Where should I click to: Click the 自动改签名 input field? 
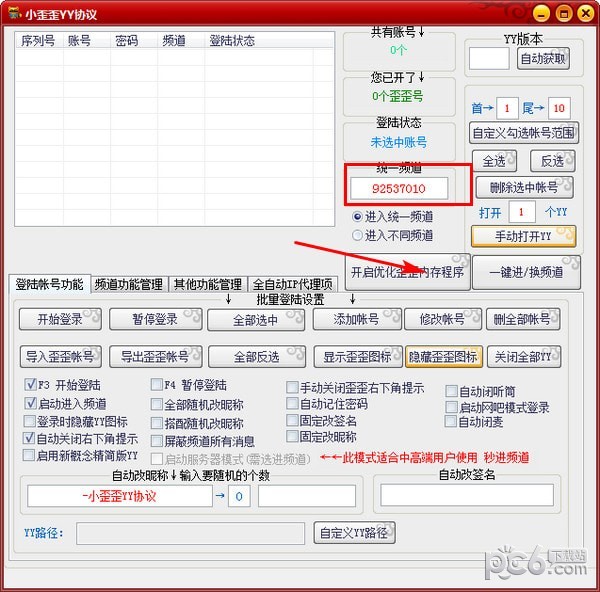point(467,495)
